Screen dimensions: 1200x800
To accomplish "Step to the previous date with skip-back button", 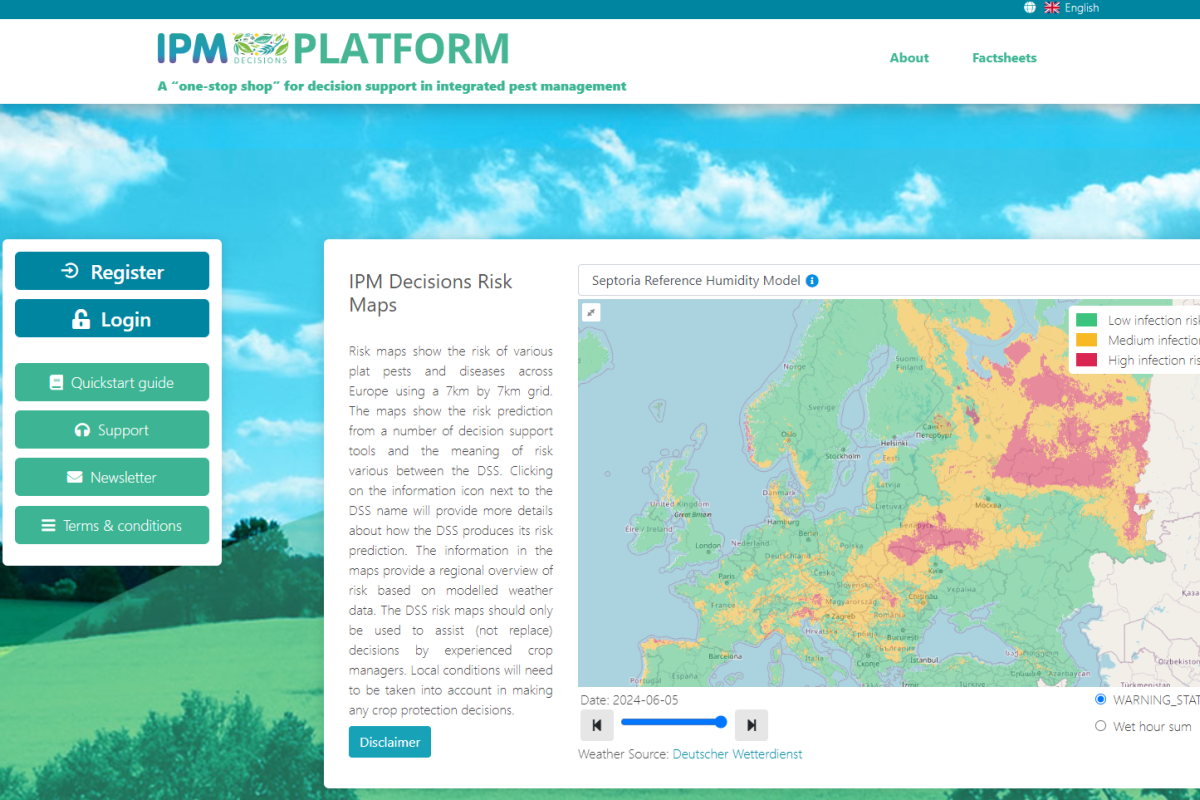I will click(x=596, y=725).
